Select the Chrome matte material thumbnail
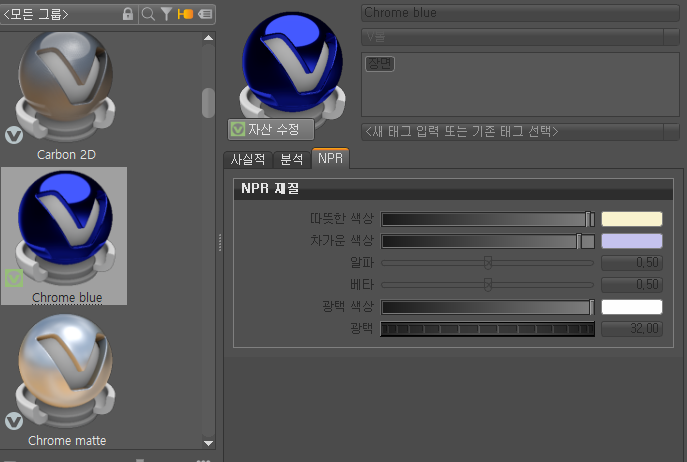 point(65,371)
